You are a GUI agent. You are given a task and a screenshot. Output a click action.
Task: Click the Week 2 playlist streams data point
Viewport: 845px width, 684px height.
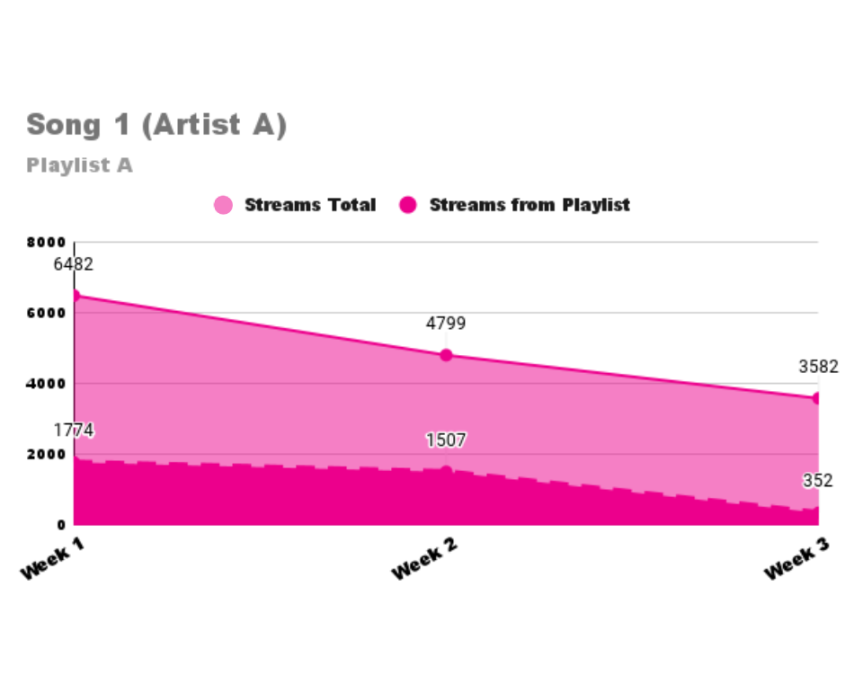pos(446,471)
